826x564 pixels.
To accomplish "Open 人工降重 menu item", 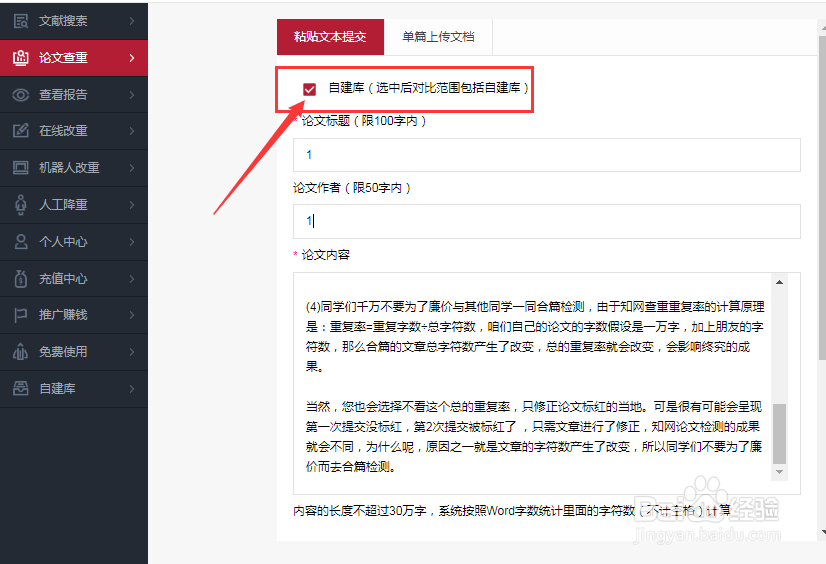I will pos(74,205).
